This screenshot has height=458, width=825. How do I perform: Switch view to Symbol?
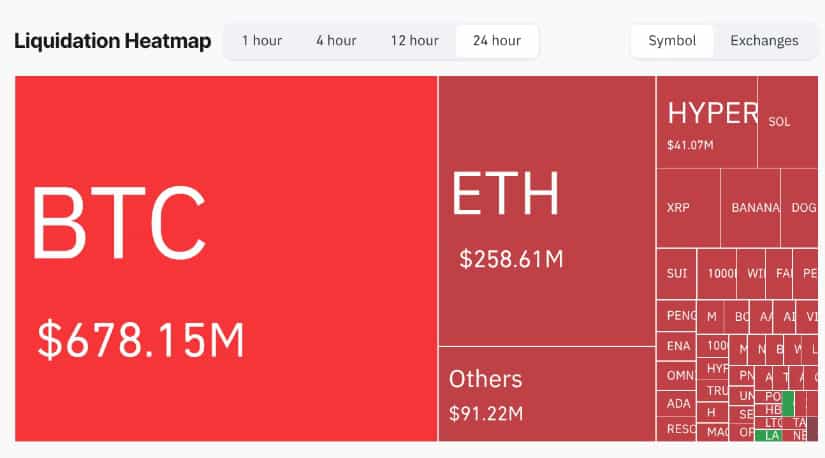(x=672, y=41)
